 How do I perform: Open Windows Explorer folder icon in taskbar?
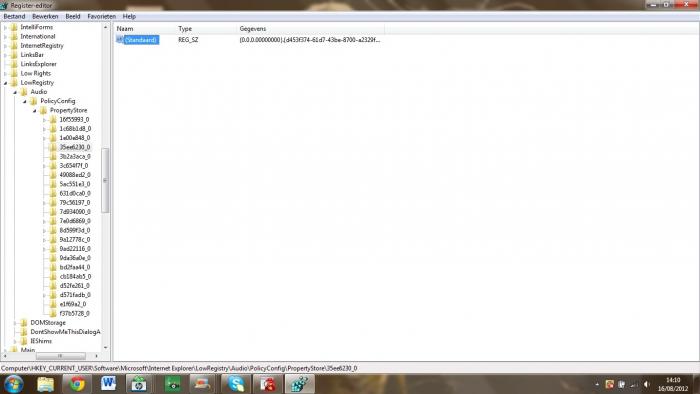[x=45, y=384]
